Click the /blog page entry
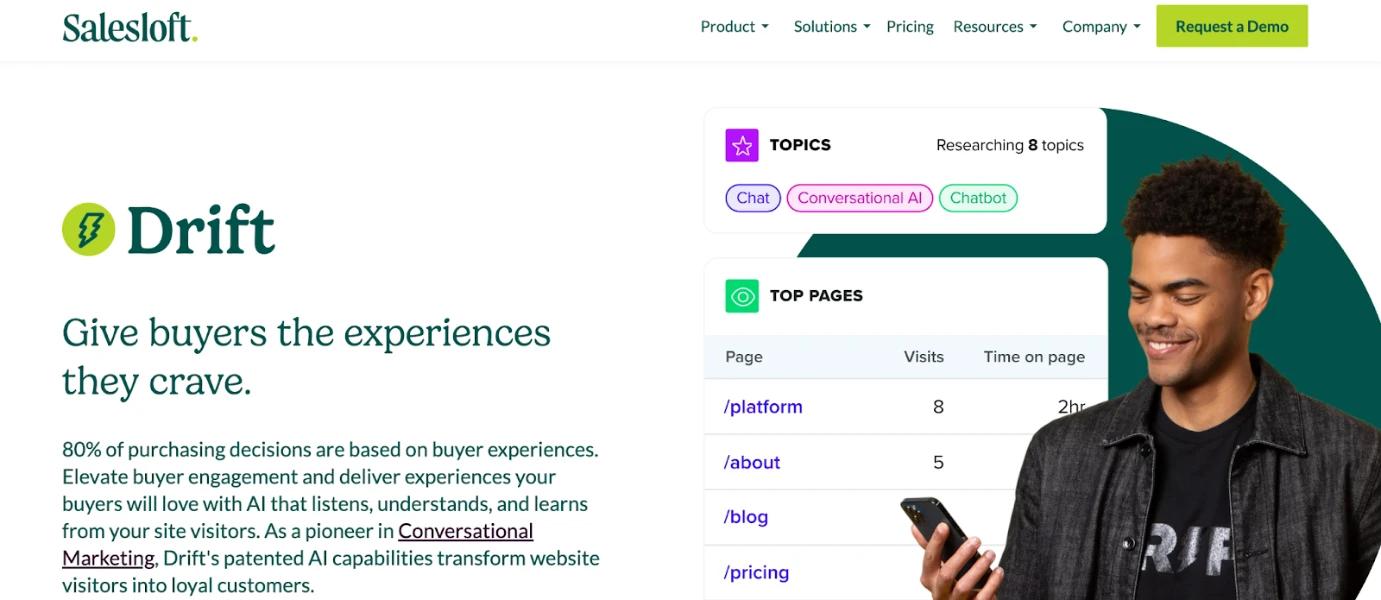This screenshot has width=1381, height=600. click(x=746, y=517)
